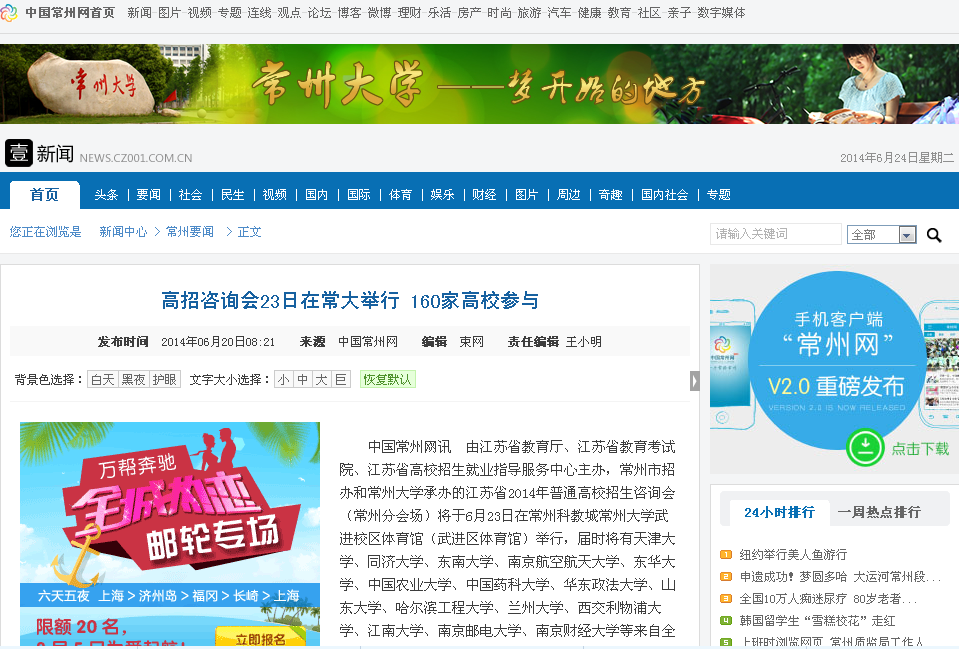Click the gray sidebar collapse arrow beside the article

tap(695, 381)
